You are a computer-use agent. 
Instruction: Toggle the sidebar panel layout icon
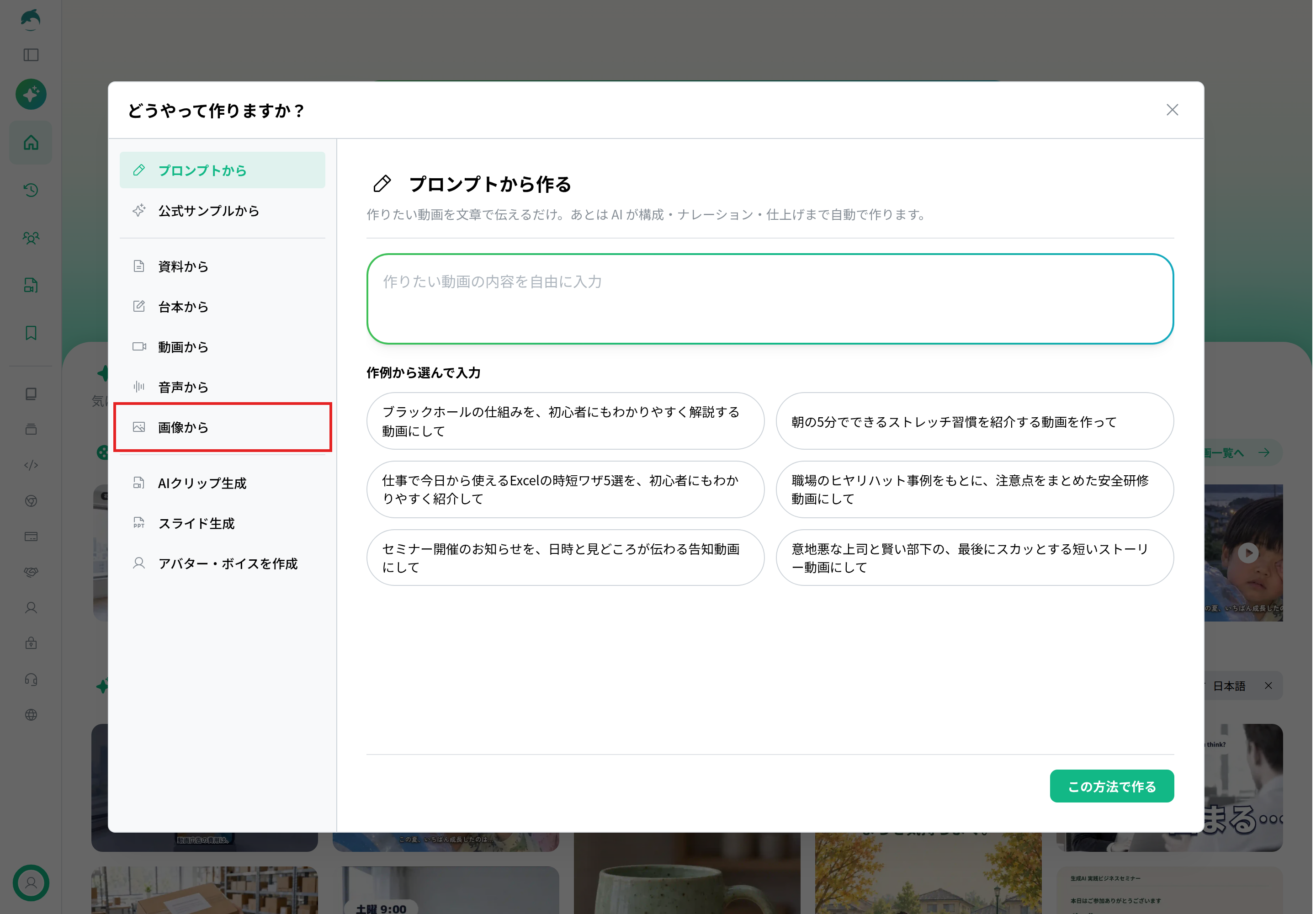31,55
